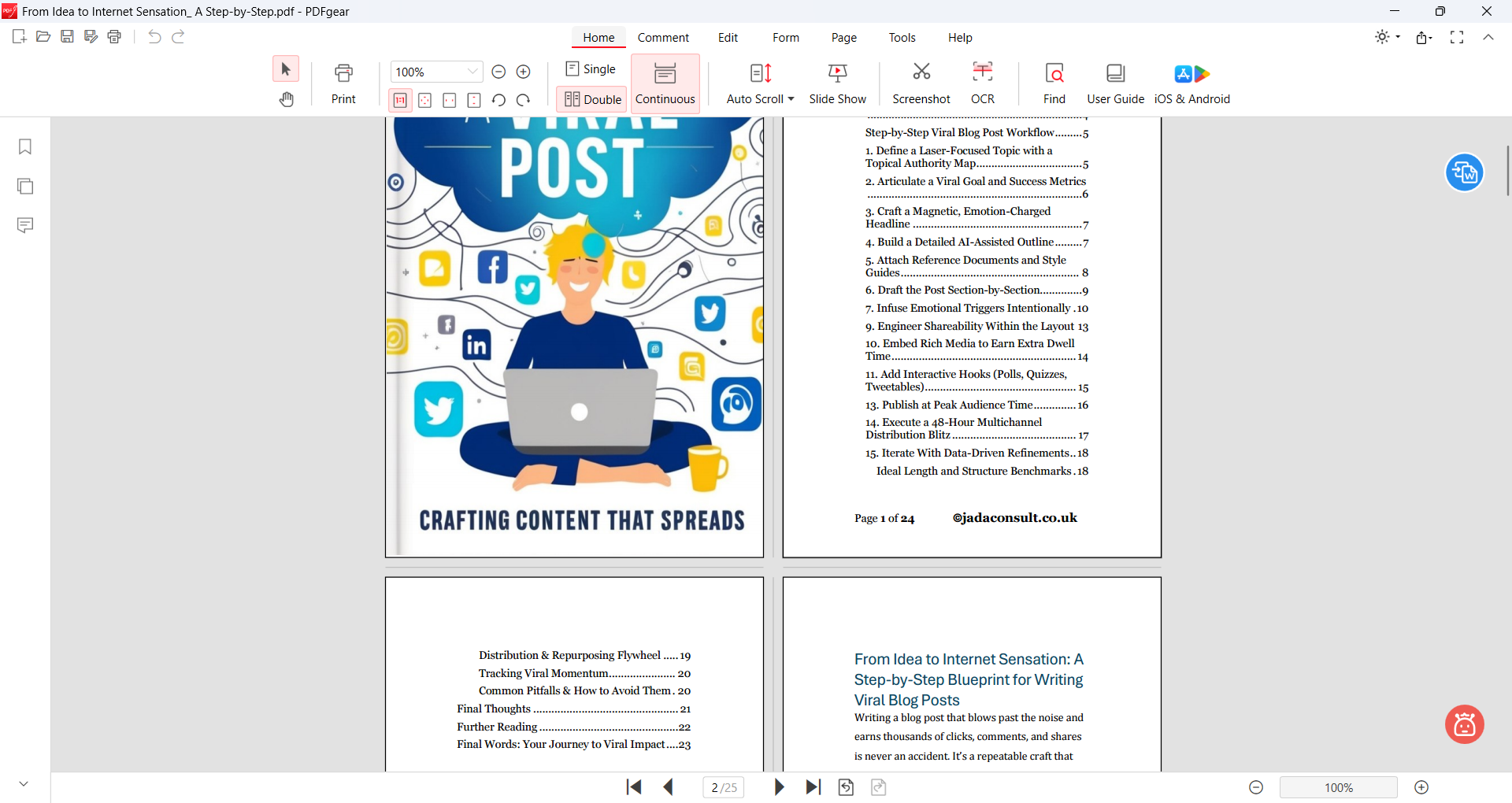Expand the zoom percentage dropdown

tap(472, 72)
